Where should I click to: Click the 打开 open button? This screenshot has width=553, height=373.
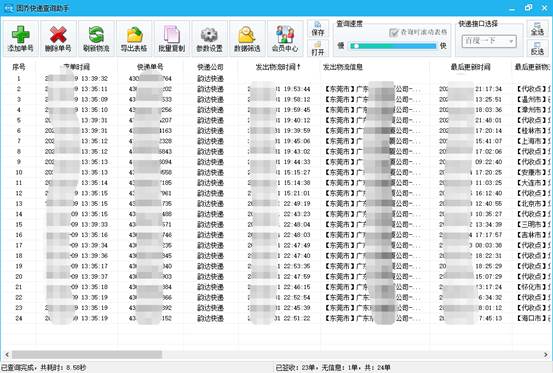pos(318,48)
